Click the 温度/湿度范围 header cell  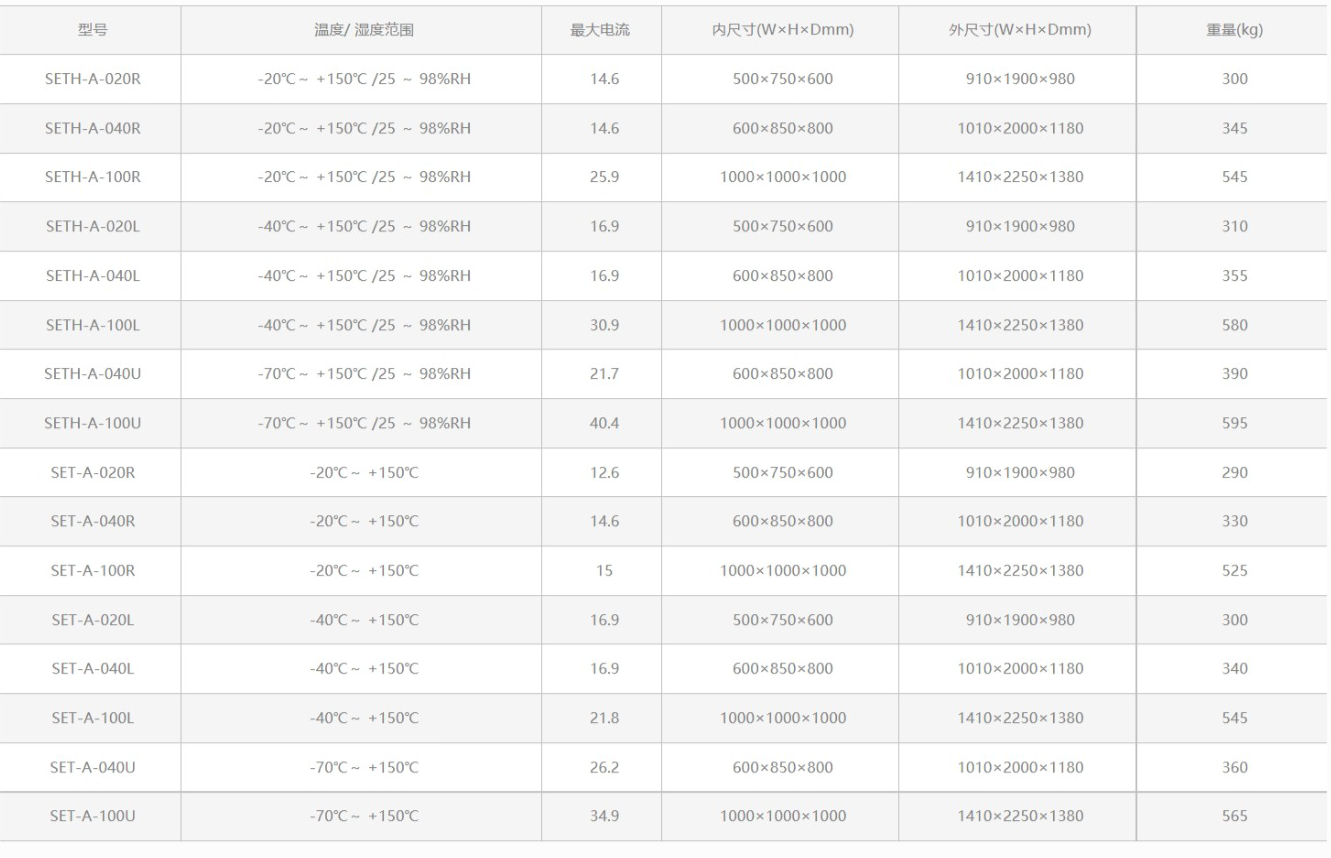point(364,30)
